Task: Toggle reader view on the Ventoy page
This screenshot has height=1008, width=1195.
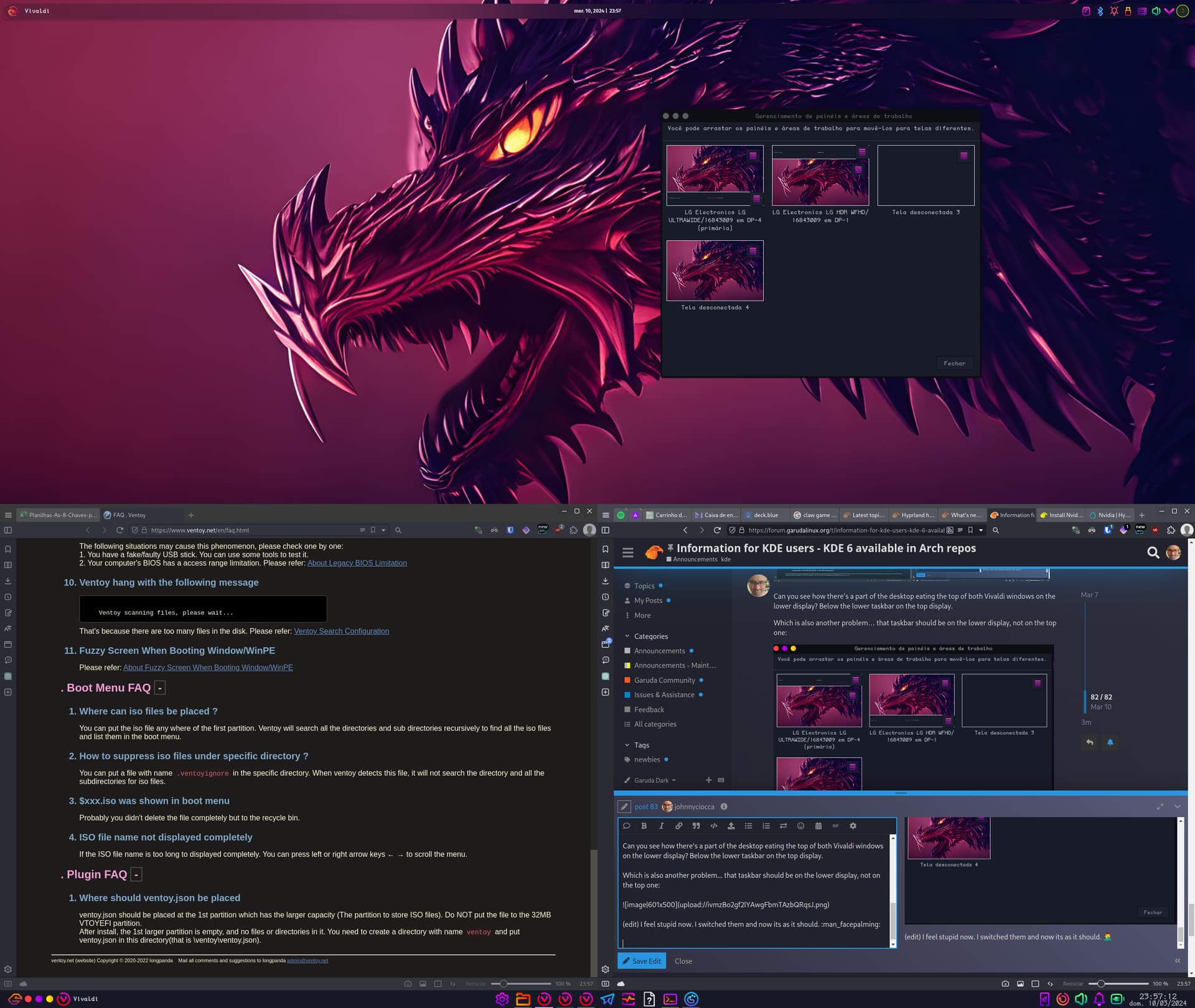Action: coord(362,530)
